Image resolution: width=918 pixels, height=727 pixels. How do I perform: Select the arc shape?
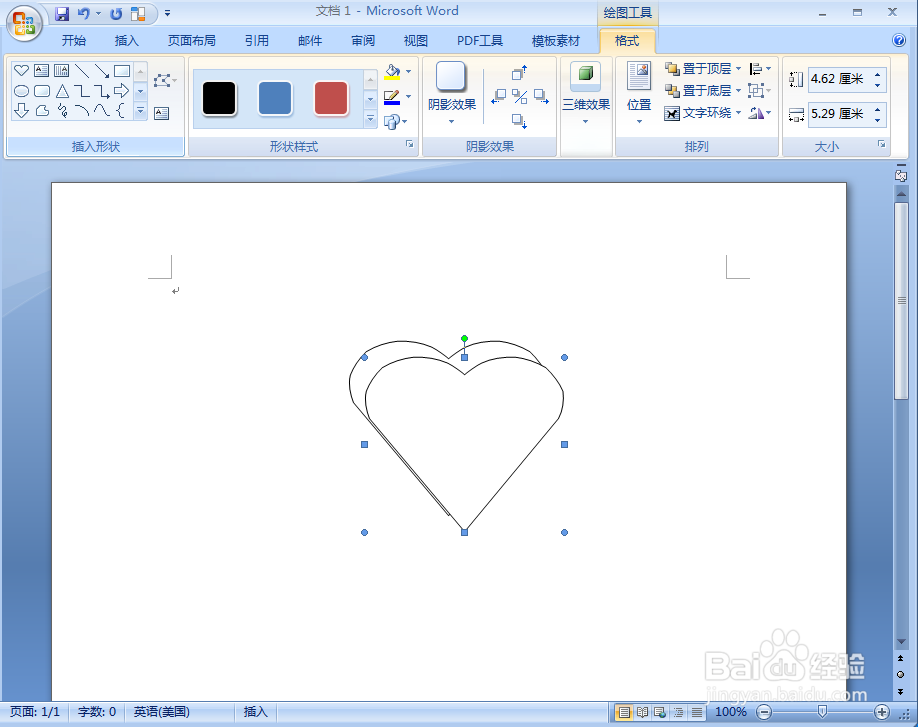(82, 111)
